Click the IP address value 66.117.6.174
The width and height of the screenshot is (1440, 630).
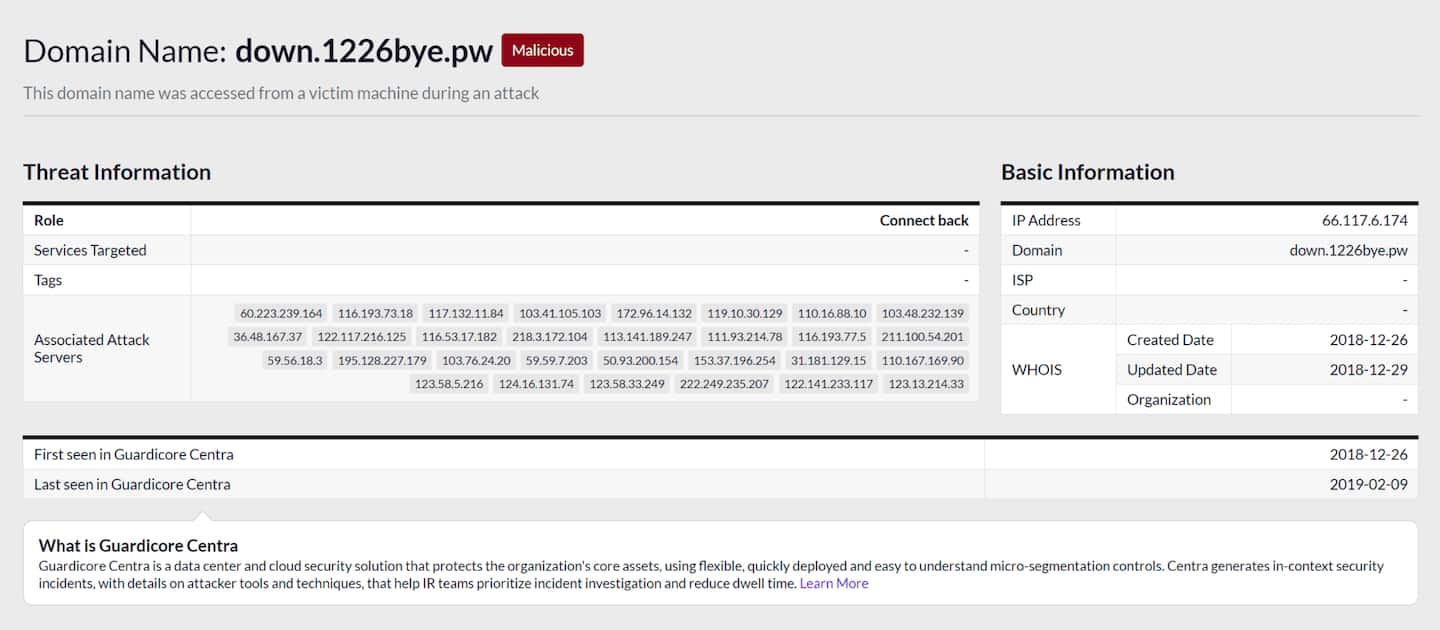click(x=1364, y=220)
